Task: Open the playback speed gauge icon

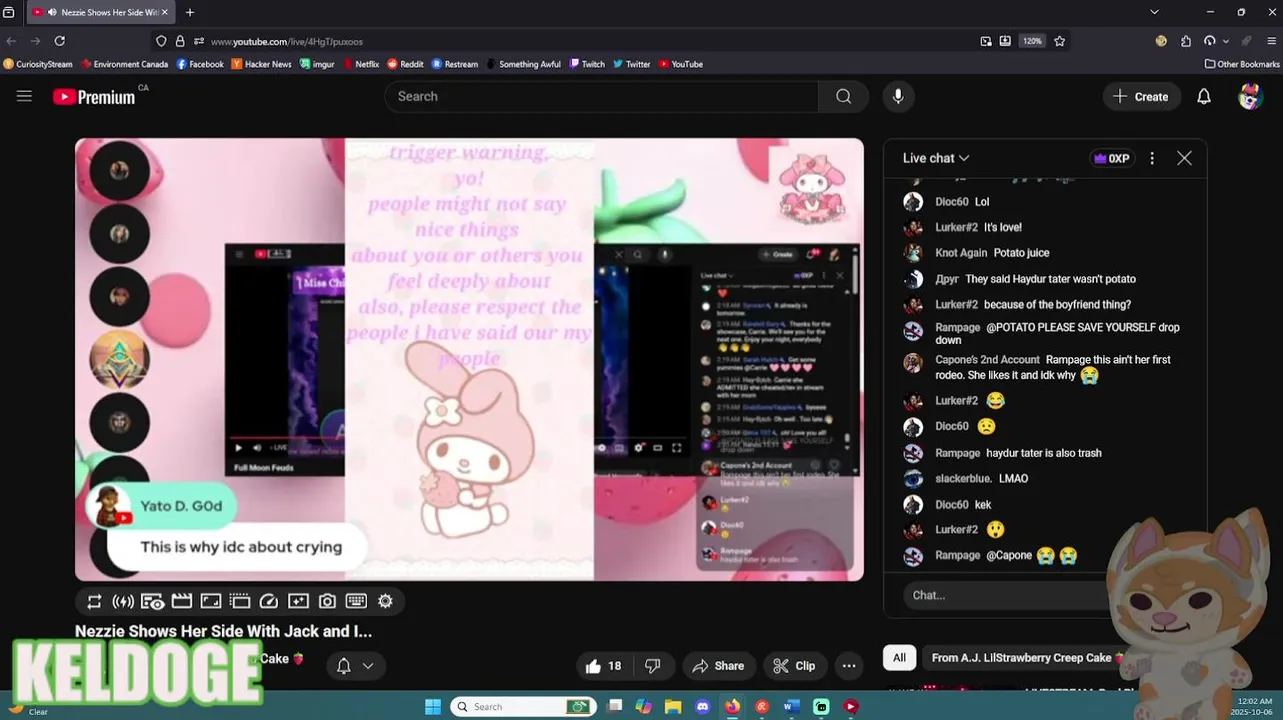Action: tap(268, 601)
